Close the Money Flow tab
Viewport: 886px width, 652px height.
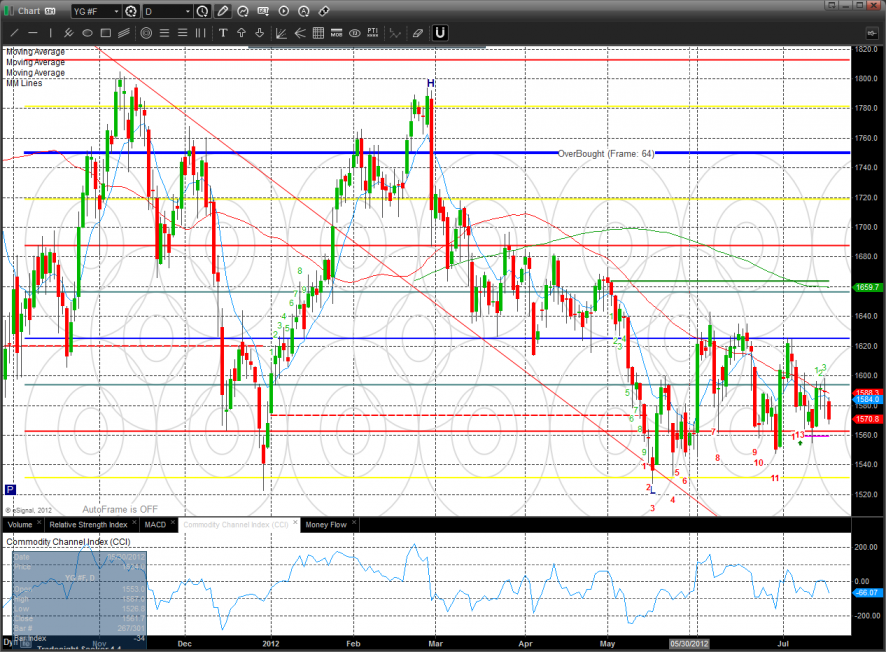click(354, 523)
